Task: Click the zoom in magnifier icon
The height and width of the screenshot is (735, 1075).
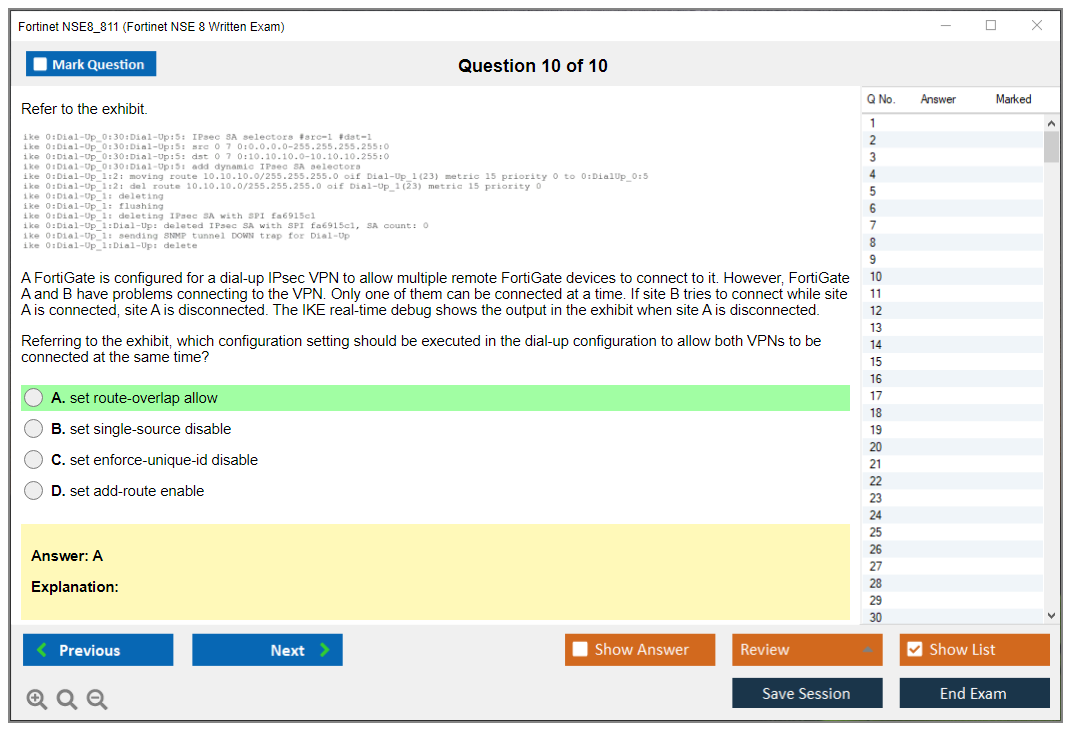Action: pyautogui.click(x=36, y=700)
